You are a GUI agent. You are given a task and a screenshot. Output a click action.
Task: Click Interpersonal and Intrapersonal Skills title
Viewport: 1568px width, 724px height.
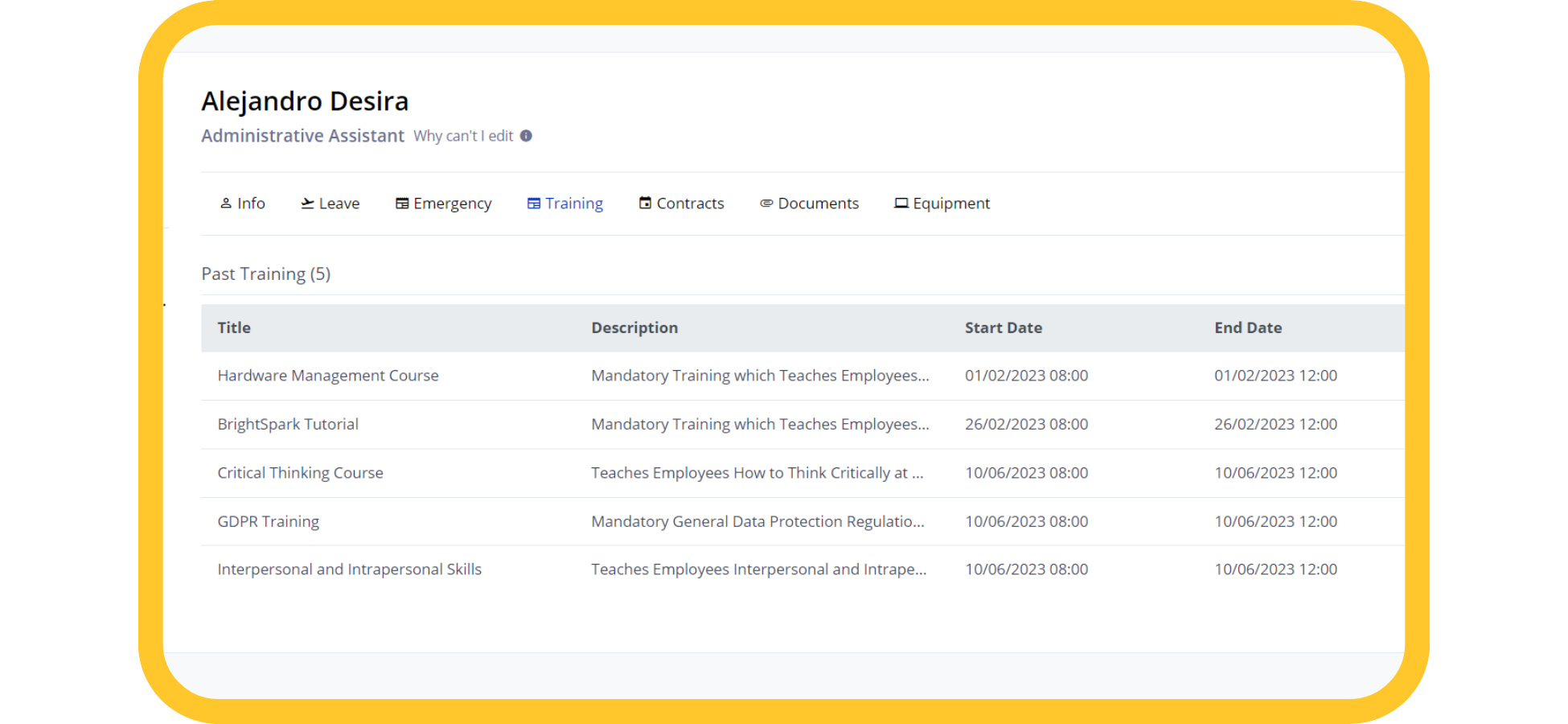(x=349, y=570)
